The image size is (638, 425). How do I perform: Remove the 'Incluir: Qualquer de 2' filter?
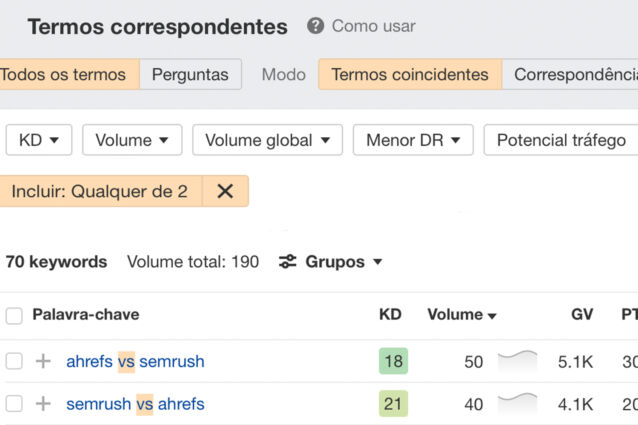click(x=225, y=191)
